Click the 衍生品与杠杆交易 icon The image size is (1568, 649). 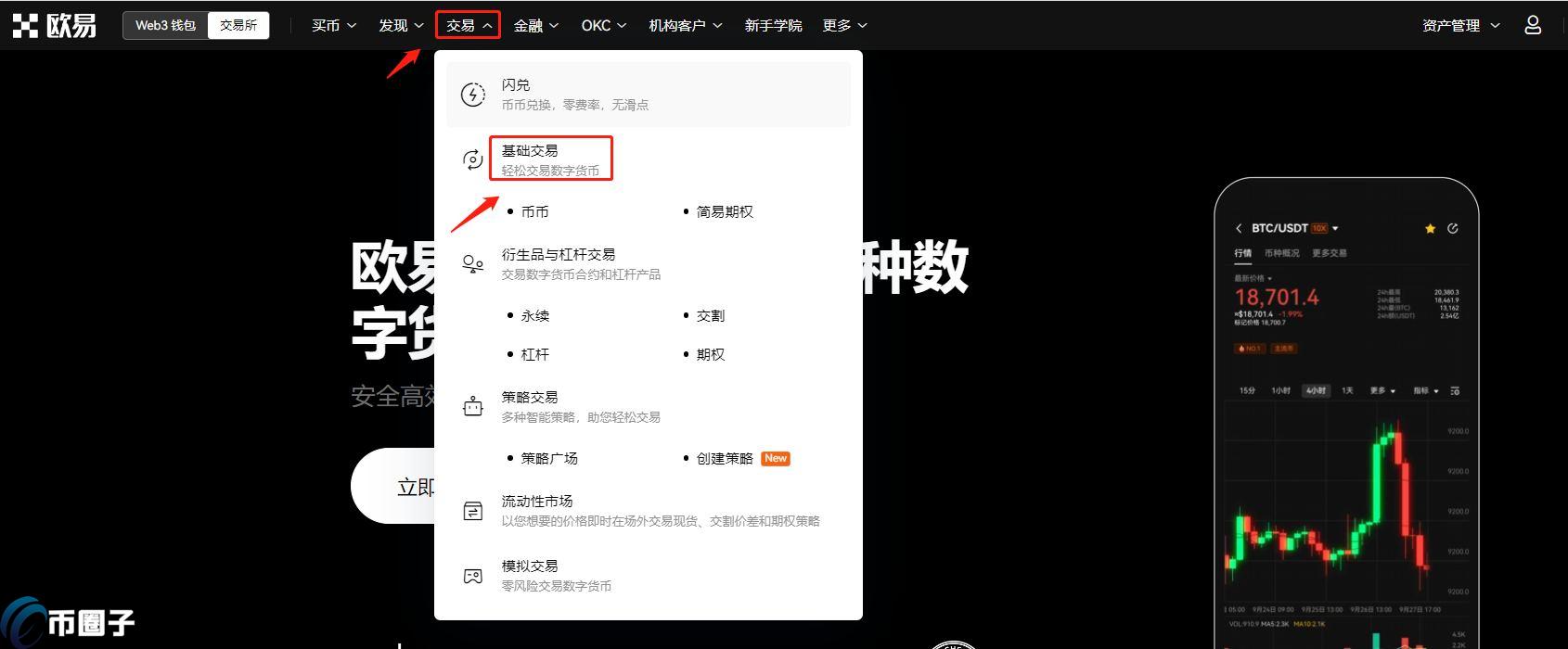(x=473, y=264)
